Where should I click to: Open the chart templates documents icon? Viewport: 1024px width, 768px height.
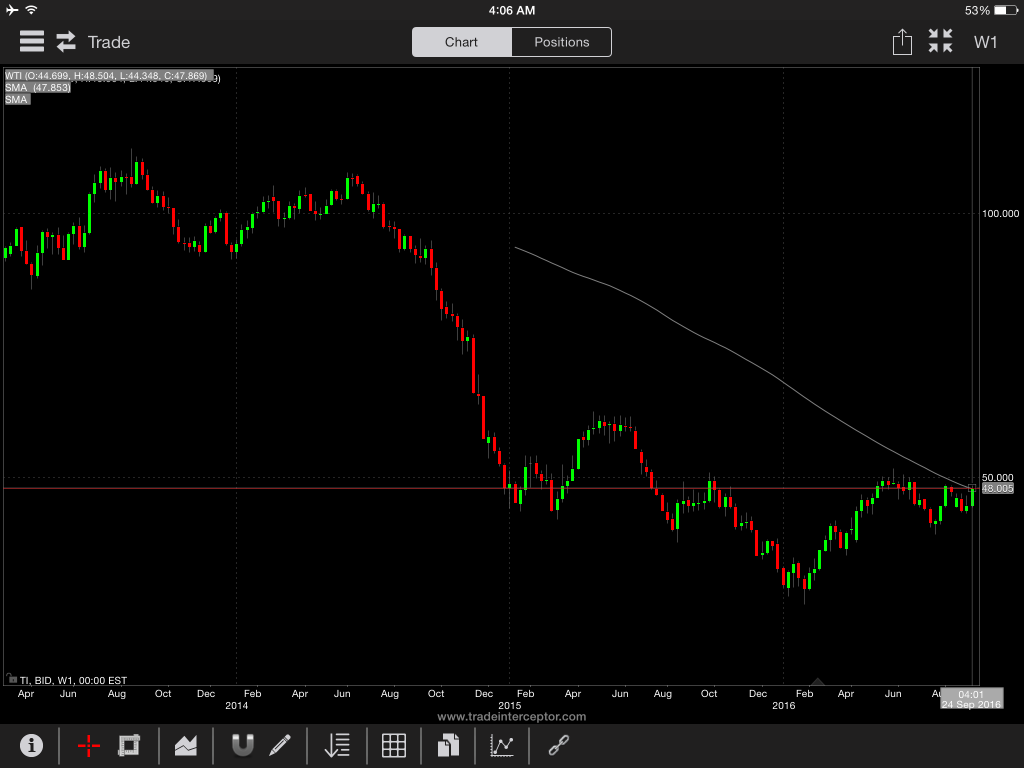448,745
